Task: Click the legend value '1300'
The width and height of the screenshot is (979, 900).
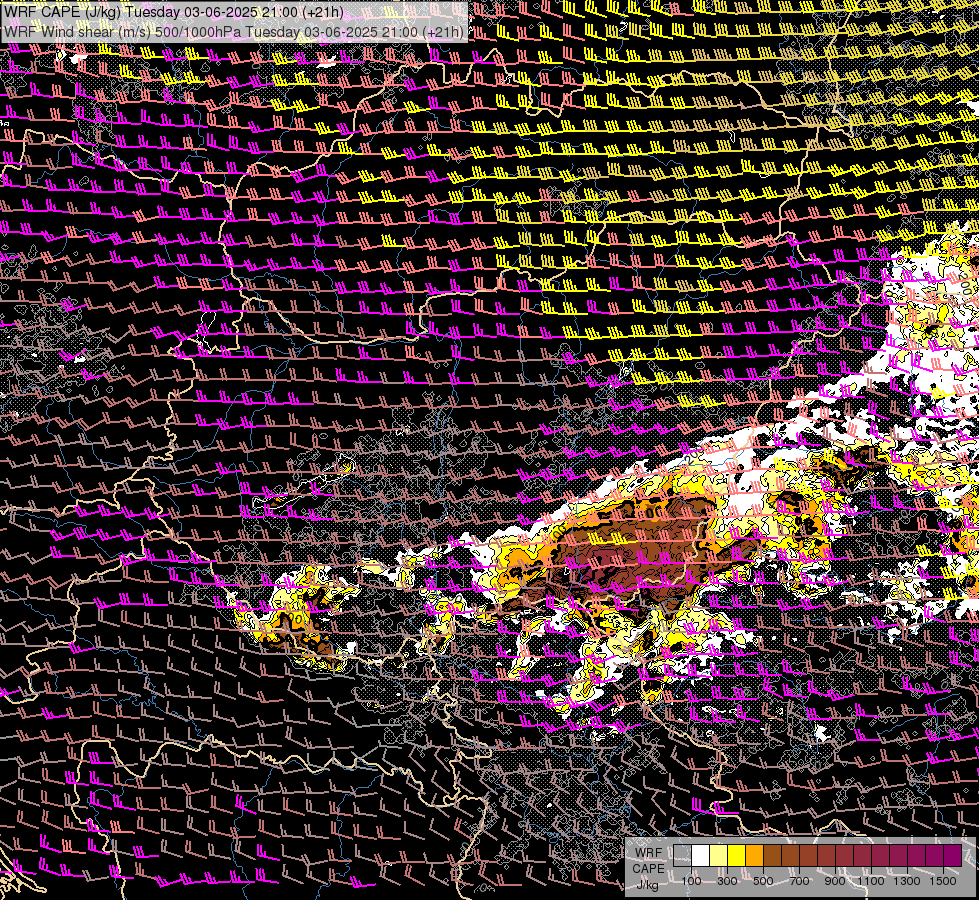Action: coord(907,881)
